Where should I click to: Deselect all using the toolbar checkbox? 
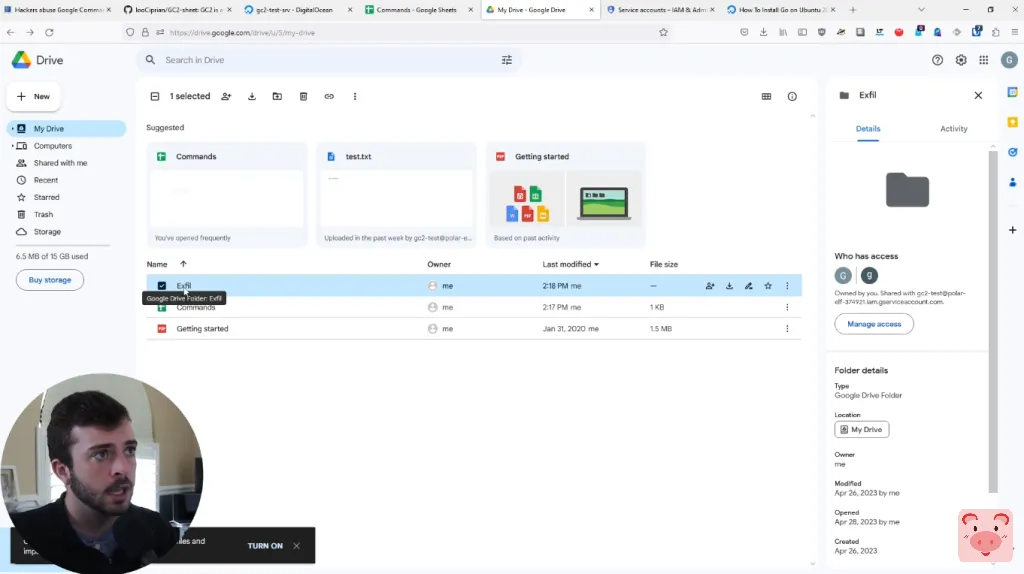155,96
